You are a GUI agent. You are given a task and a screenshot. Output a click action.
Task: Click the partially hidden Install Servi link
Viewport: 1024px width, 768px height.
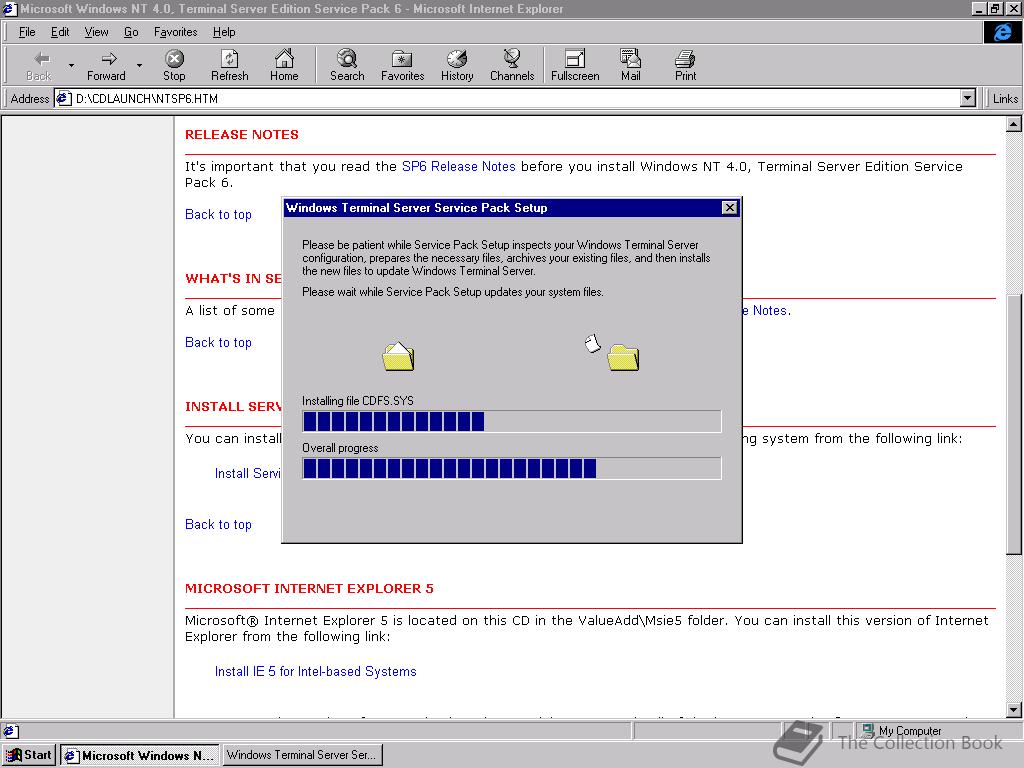248,473
